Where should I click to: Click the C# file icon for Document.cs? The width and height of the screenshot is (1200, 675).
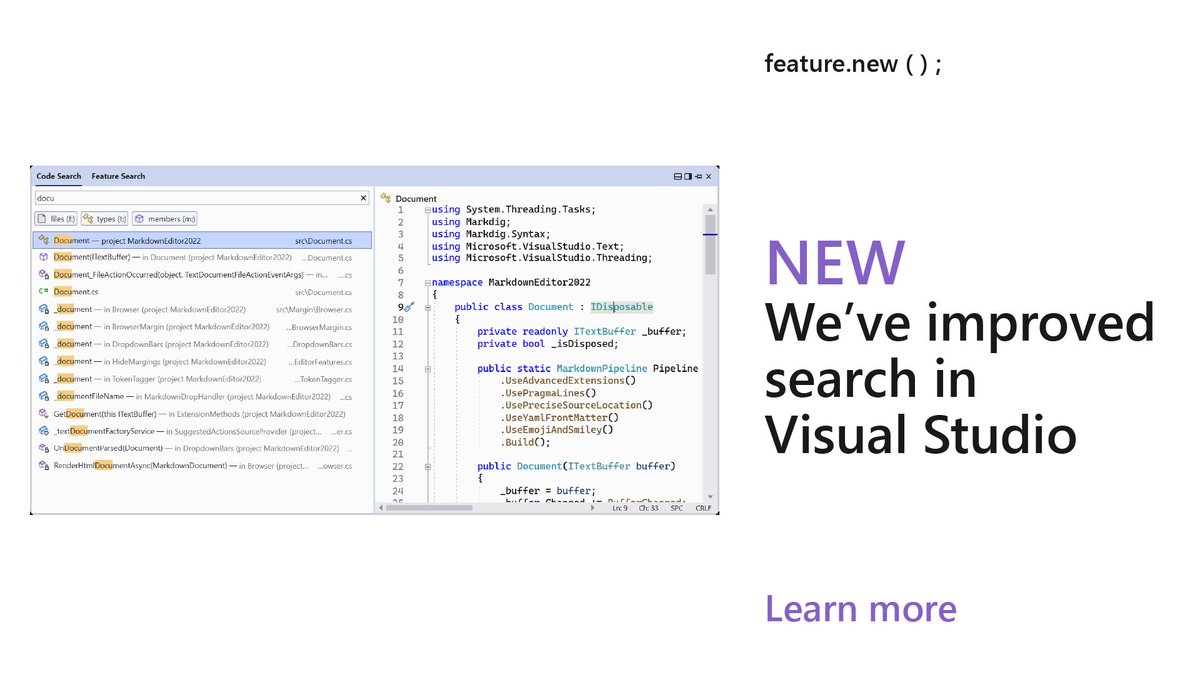click(x=43, y=291)
